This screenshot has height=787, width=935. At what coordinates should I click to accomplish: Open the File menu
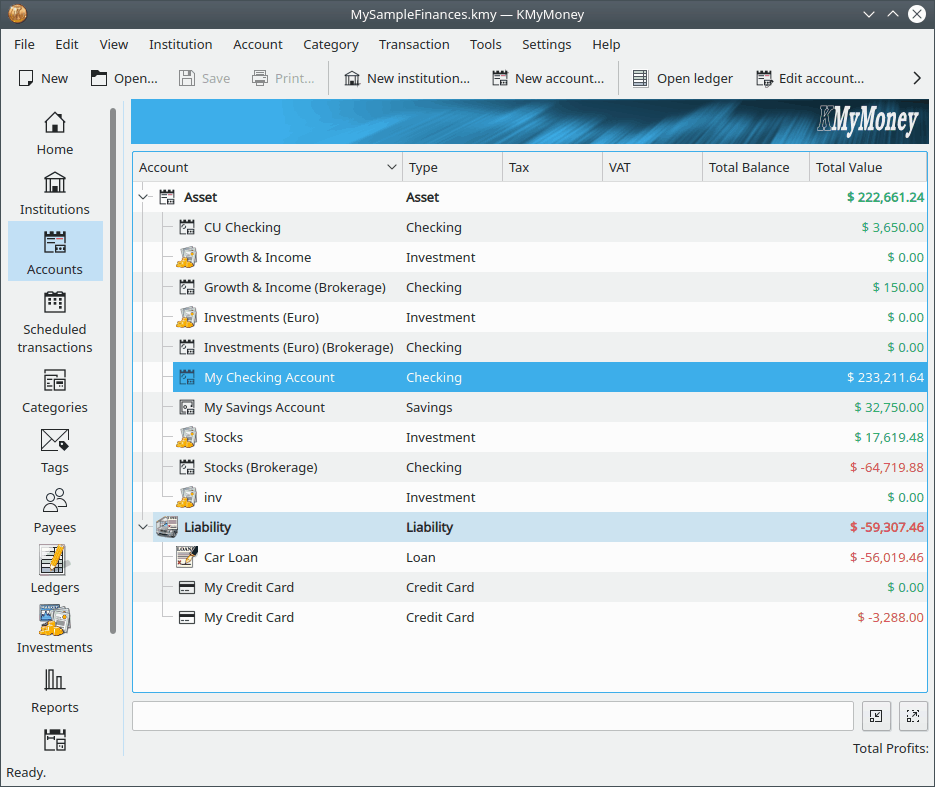coord(24,44)
